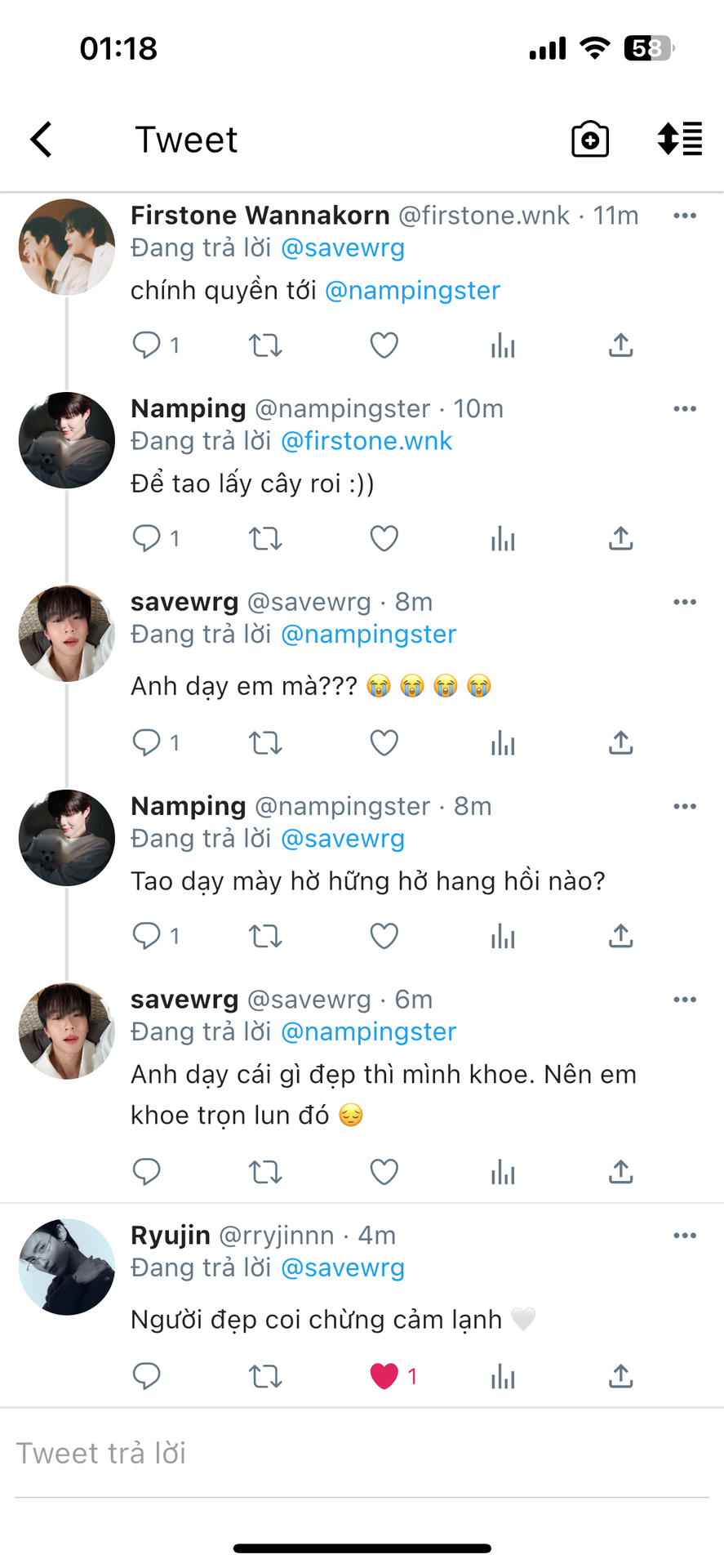Go back using the back arrow
This screenshot has width=724, height=1568.
coord(42,140)
